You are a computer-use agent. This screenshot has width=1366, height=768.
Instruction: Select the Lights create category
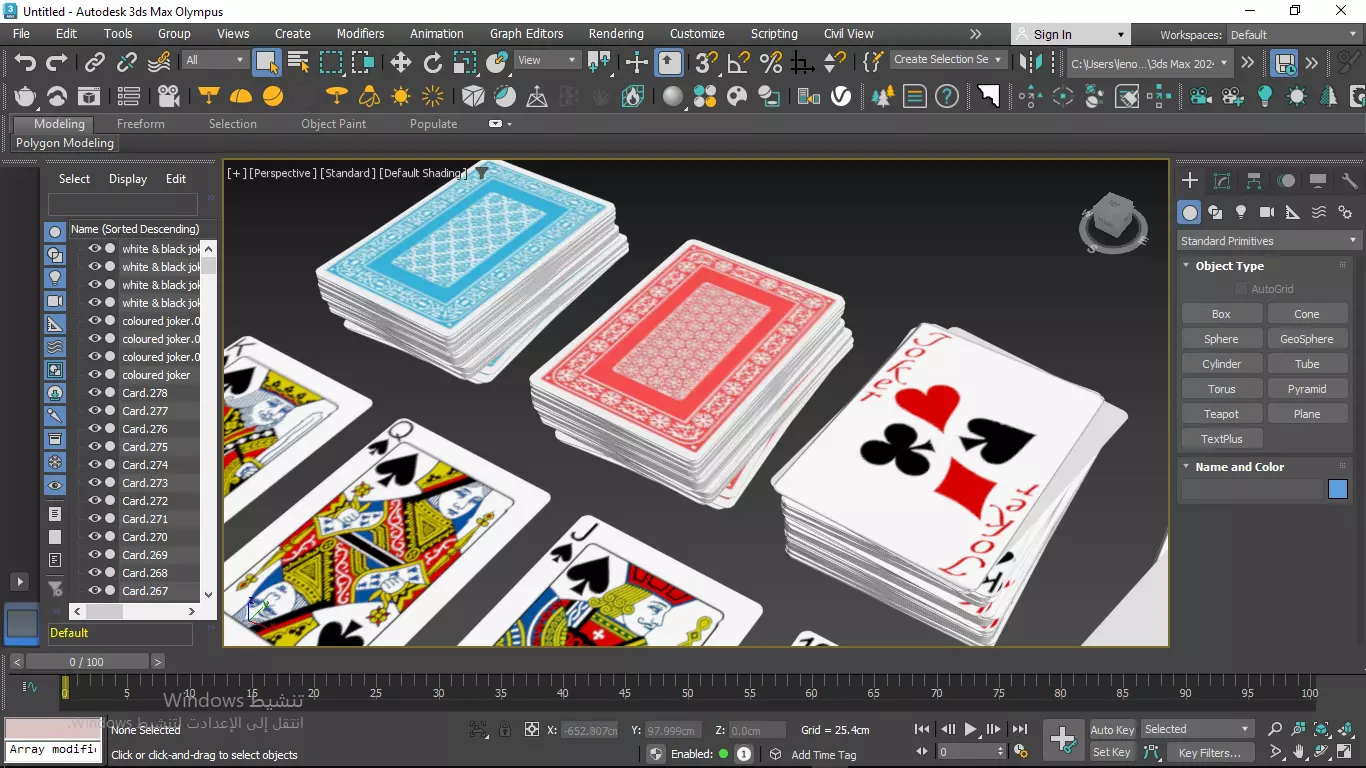click(1241, 212)
